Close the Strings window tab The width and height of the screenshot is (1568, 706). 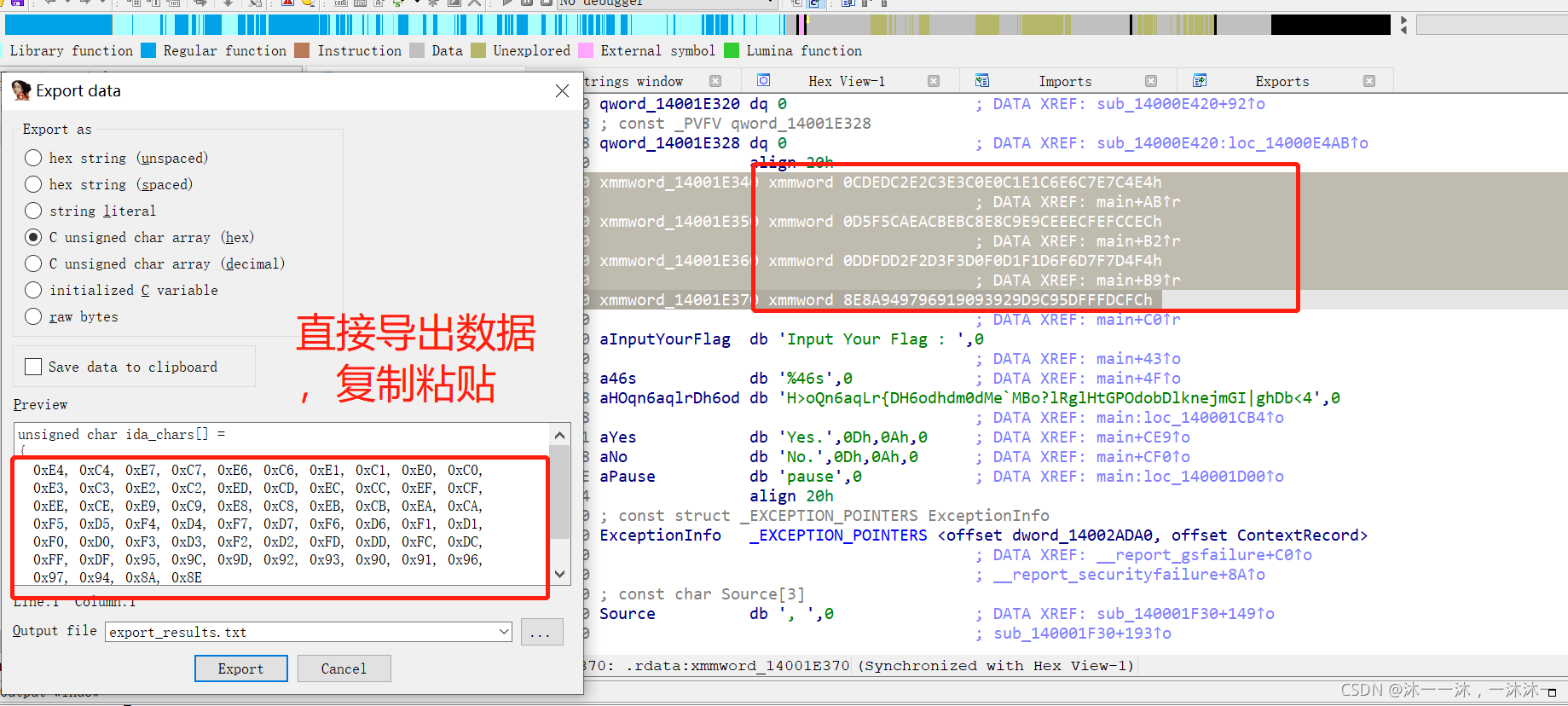[715, 81]
